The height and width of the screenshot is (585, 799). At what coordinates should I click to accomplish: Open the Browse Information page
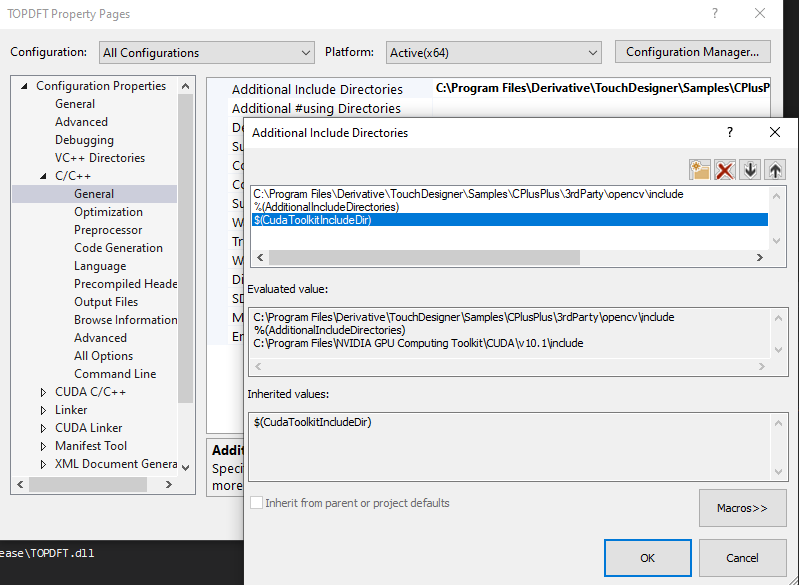[125, 320]
